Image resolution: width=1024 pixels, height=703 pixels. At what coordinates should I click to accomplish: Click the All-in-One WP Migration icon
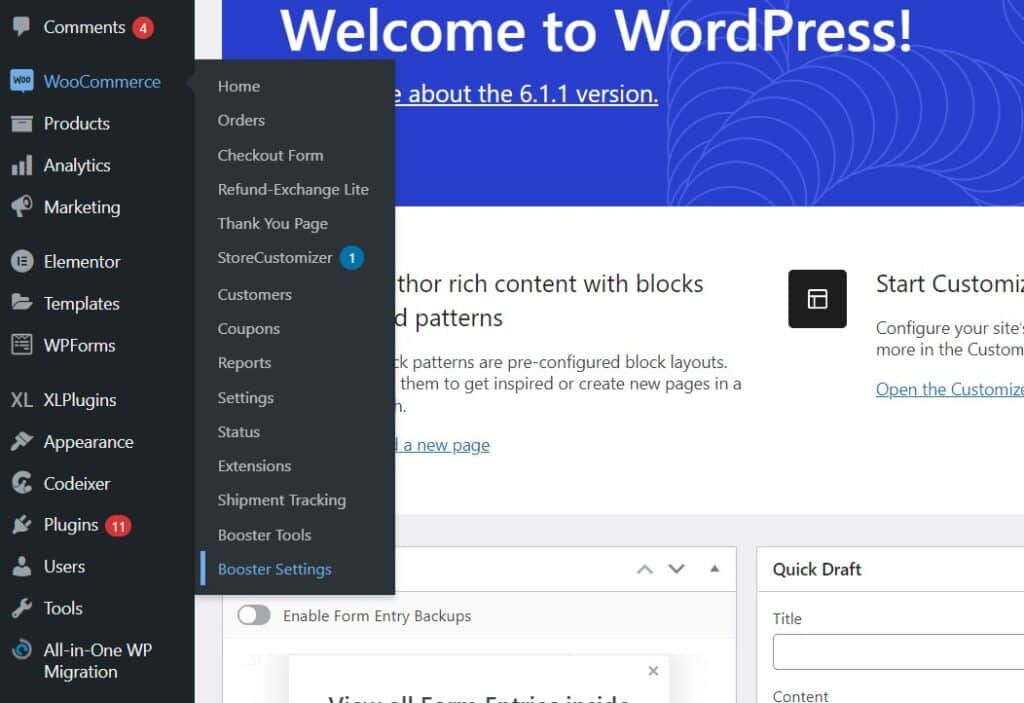tap(22, 649)
